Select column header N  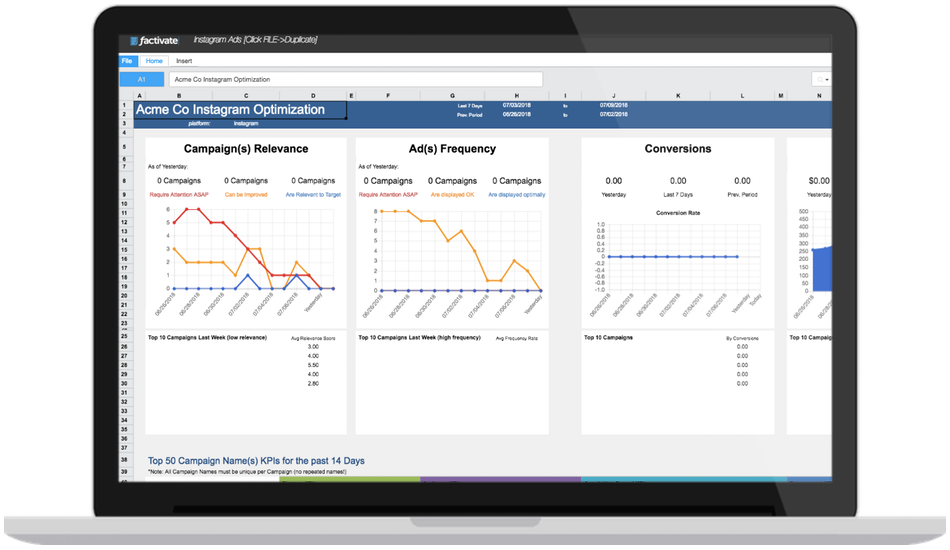tap(819, 96)
